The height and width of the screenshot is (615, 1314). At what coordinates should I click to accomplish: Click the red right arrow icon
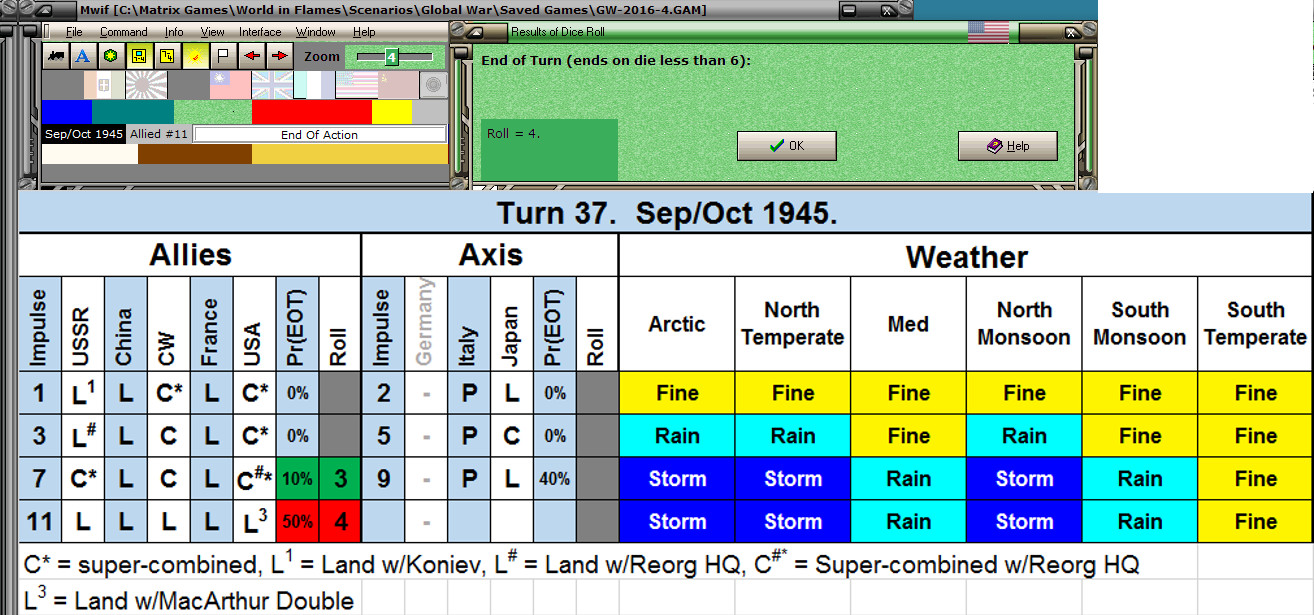[279, 57]
